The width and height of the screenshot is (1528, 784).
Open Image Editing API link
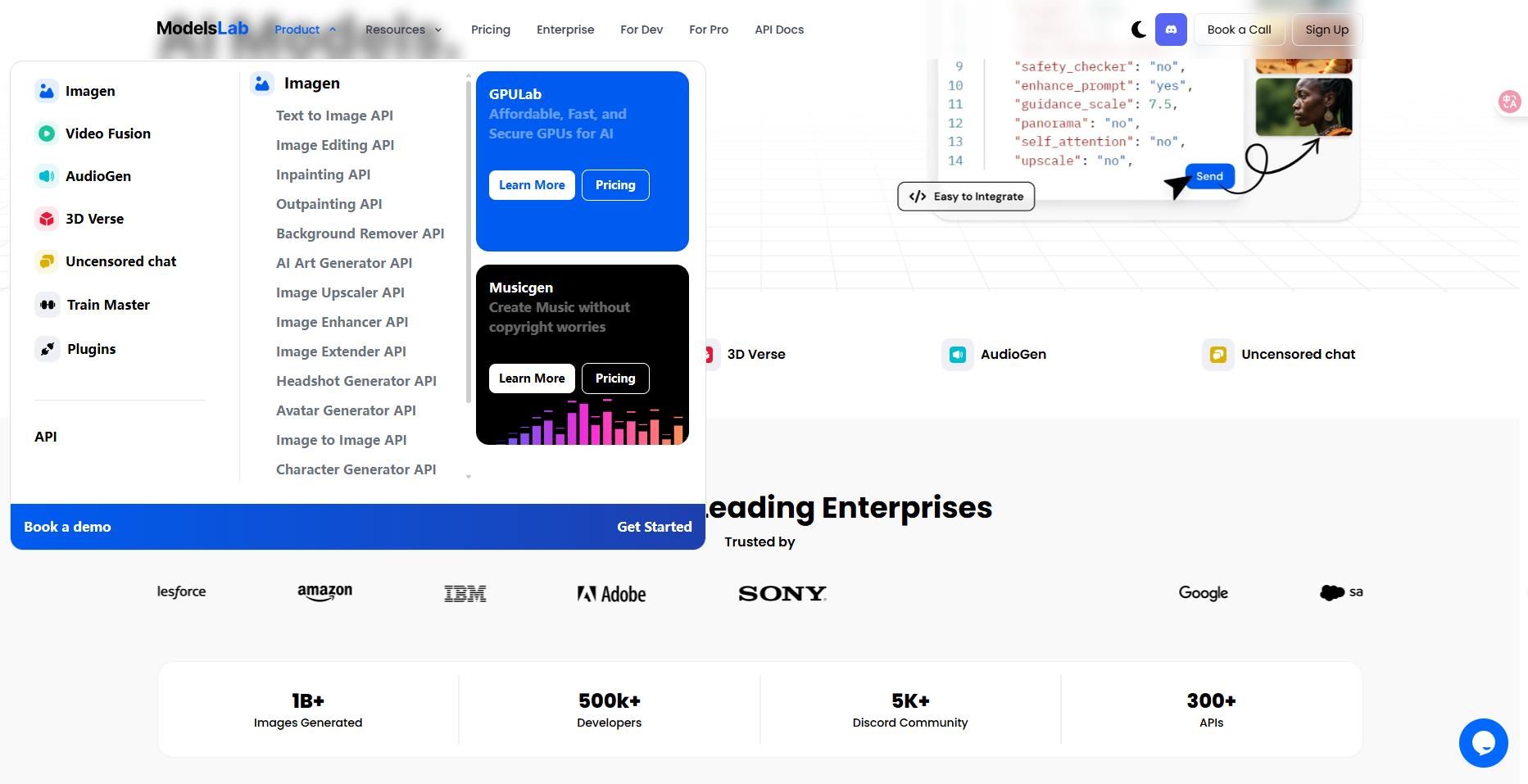[x=335, y=145]
